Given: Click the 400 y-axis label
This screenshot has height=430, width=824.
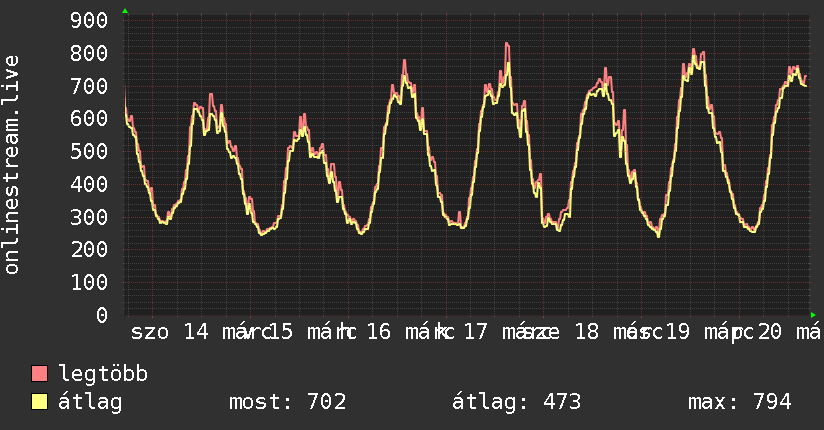Looking at the screenshot, I should point(89,185).
